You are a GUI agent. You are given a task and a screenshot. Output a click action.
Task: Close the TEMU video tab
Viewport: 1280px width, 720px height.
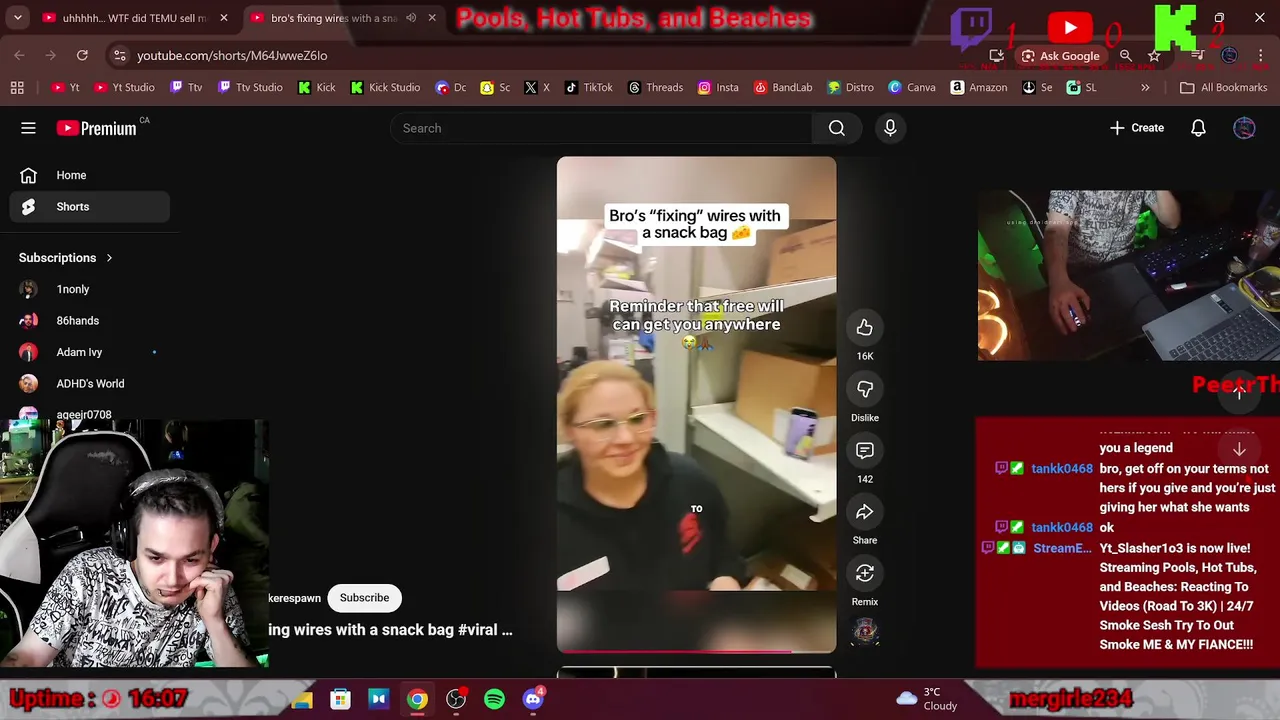[224, 18]
